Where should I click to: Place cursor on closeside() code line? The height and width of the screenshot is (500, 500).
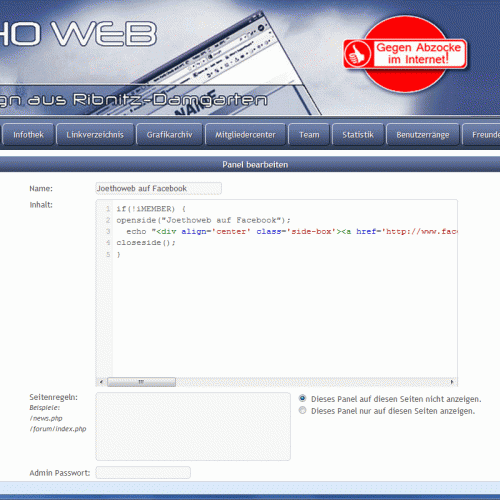point(146,243)
